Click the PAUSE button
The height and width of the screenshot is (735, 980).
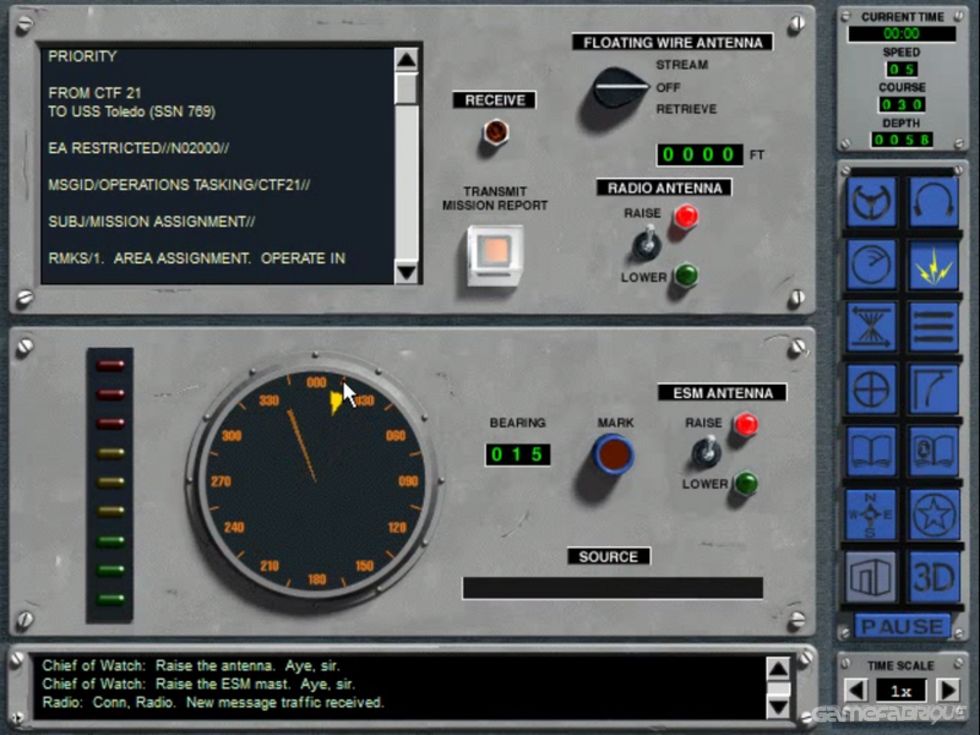902,626
